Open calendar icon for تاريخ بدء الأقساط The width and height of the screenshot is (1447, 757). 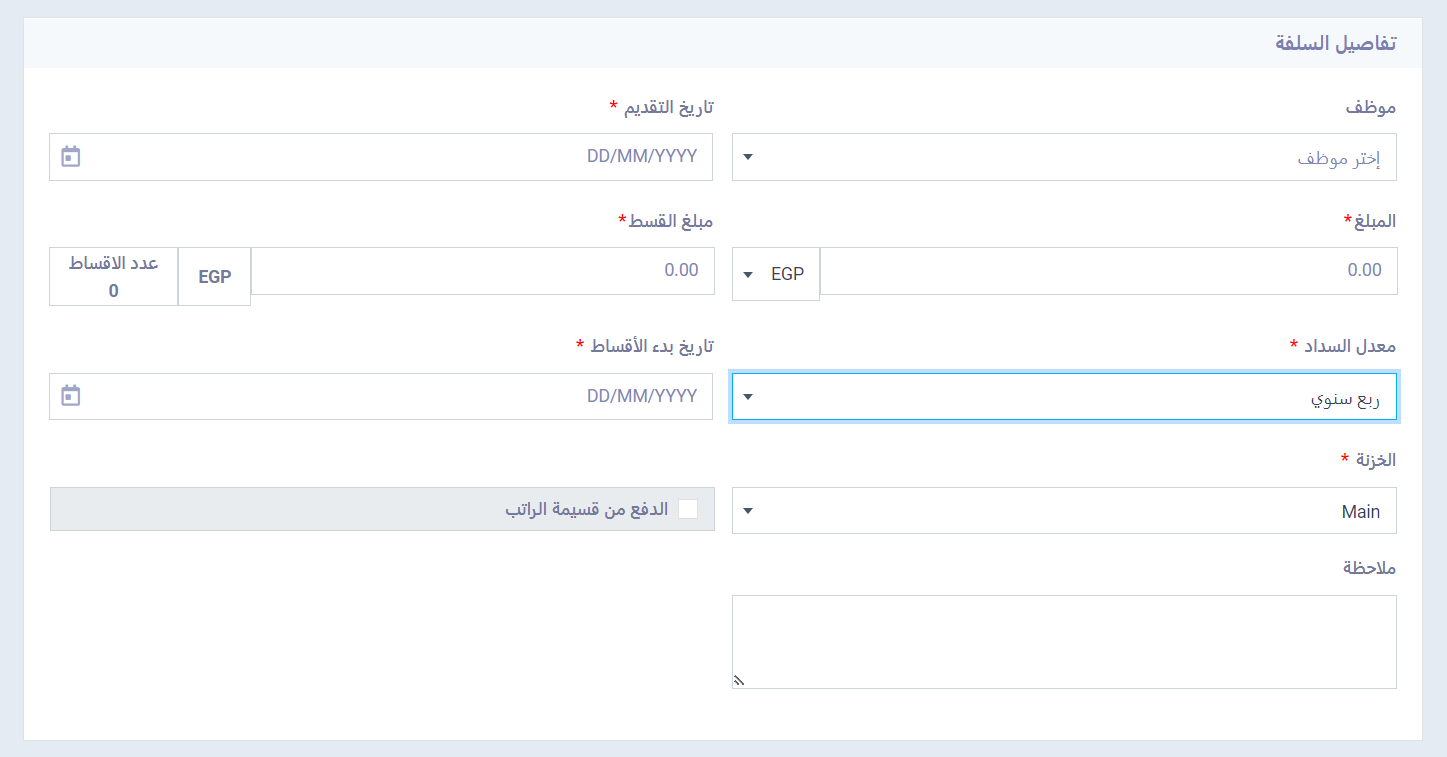[x=70, y=396]
